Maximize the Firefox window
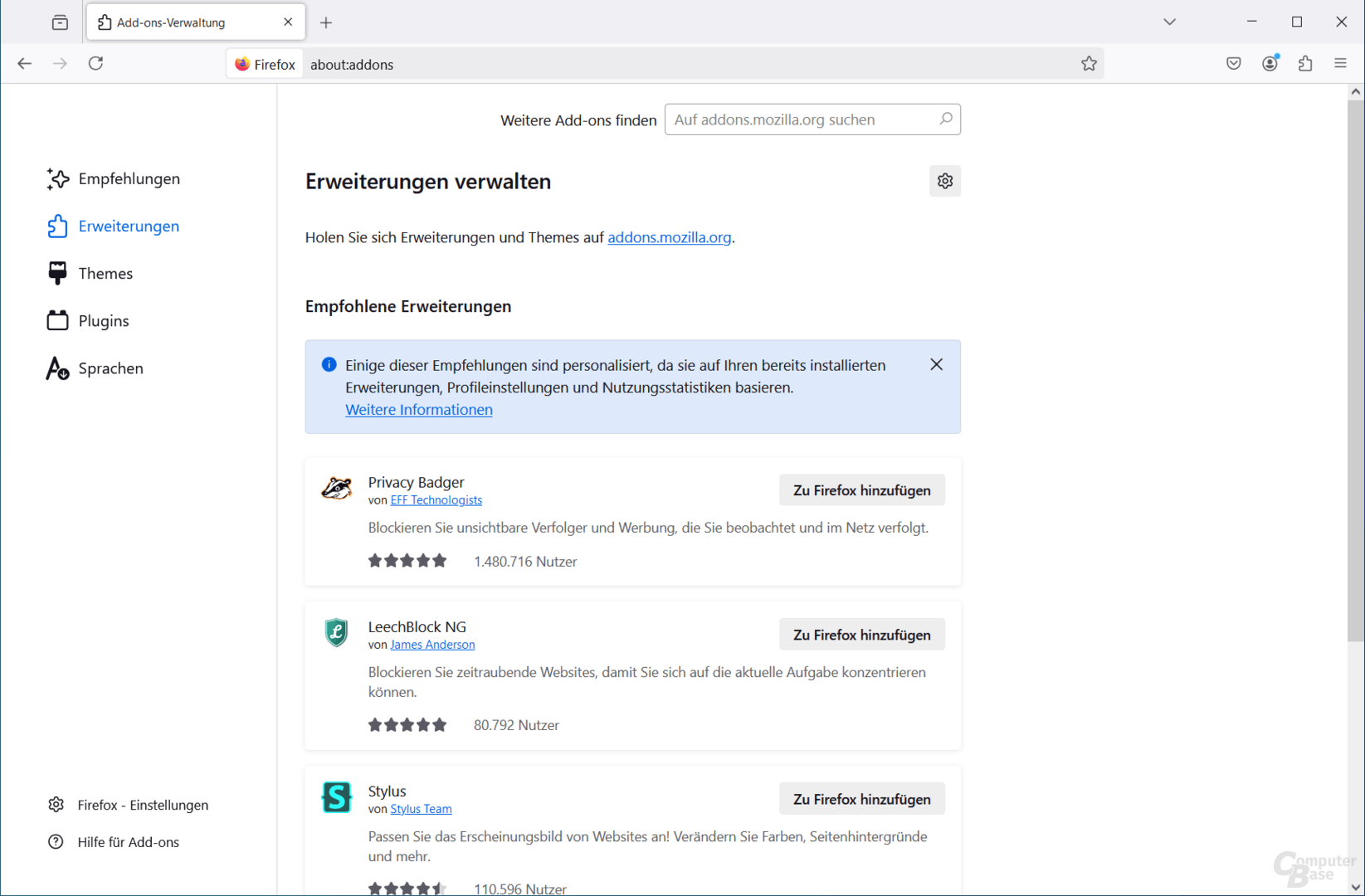The image size is (1365, 896). tap(1297, 22)
